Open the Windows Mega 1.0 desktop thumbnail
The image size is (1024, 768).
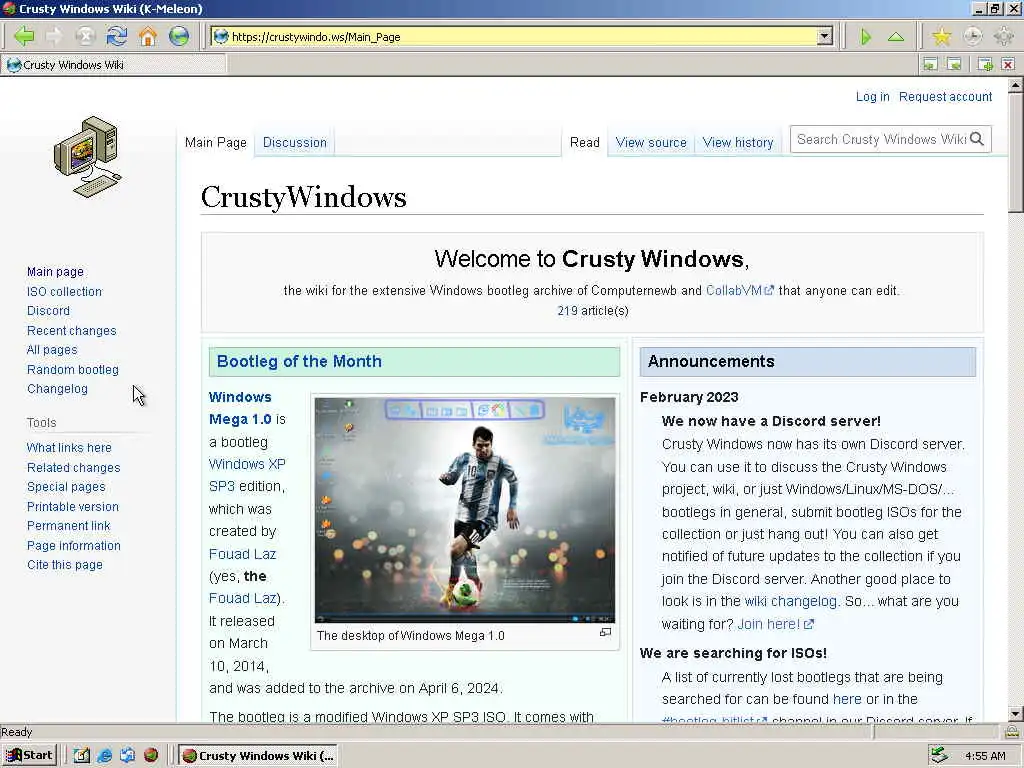(x=464, y=509)
